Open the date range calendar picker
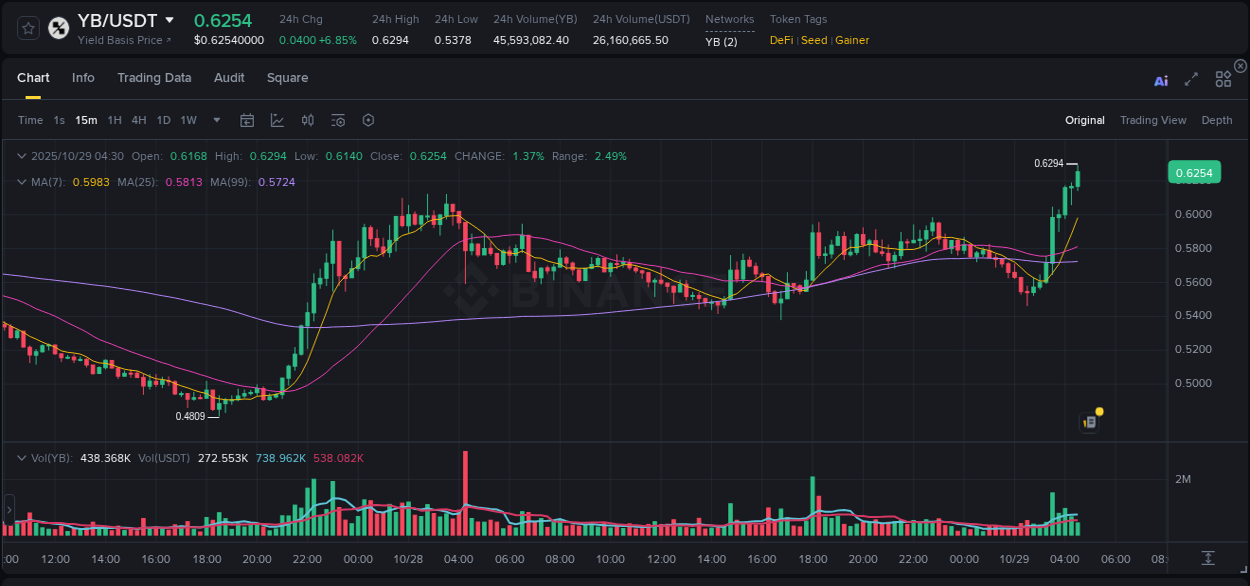Screen dimensions: 1250x586 (247, 119)
